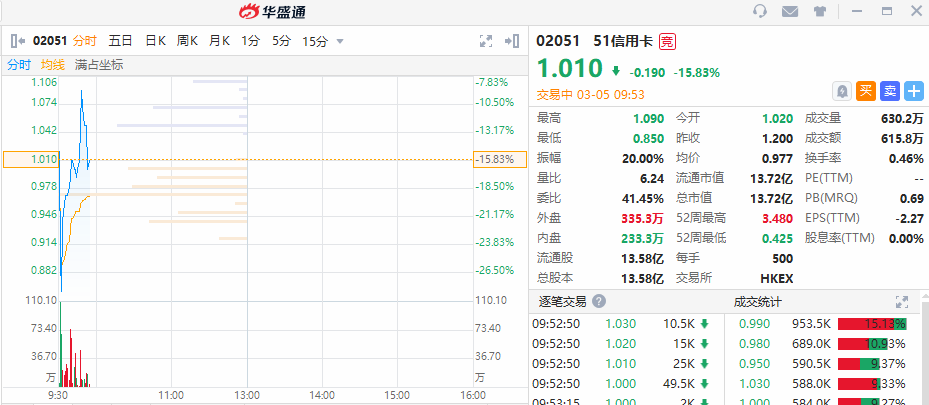Click help icon beside 逐笔交易
This screenshot has height=405, width=929.
(598, 301)
